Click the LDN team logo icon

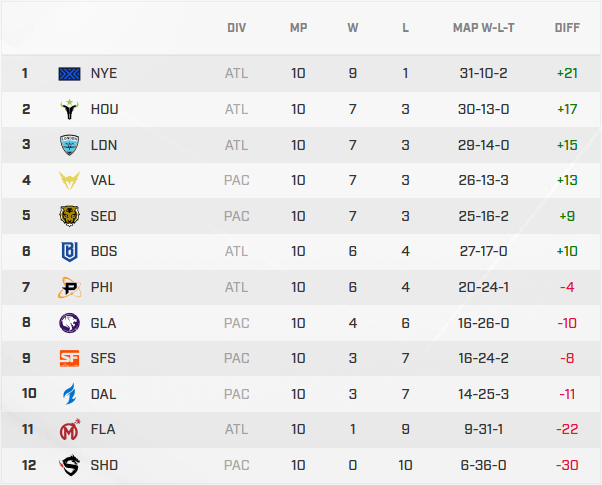[69, 145]
